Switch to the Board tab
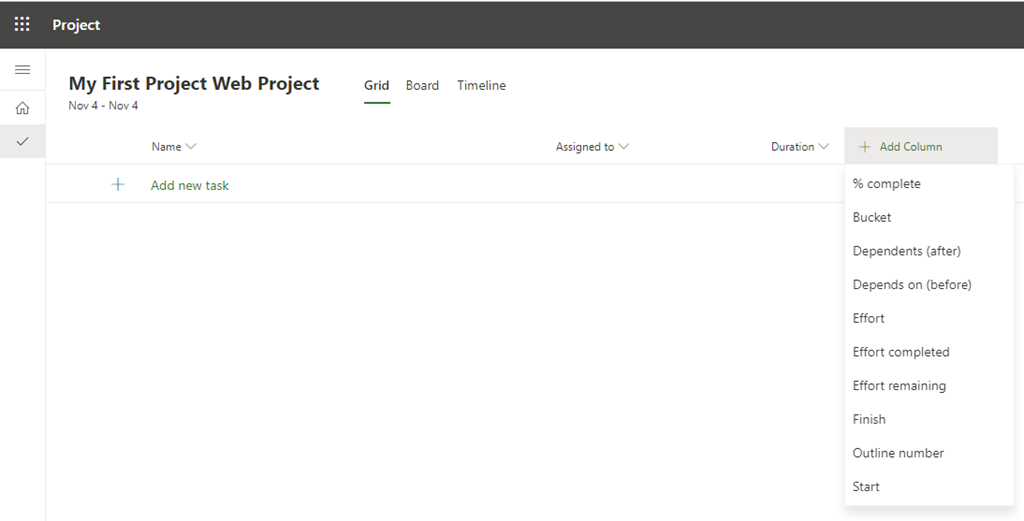1024x521 pixels. [422, 86]
